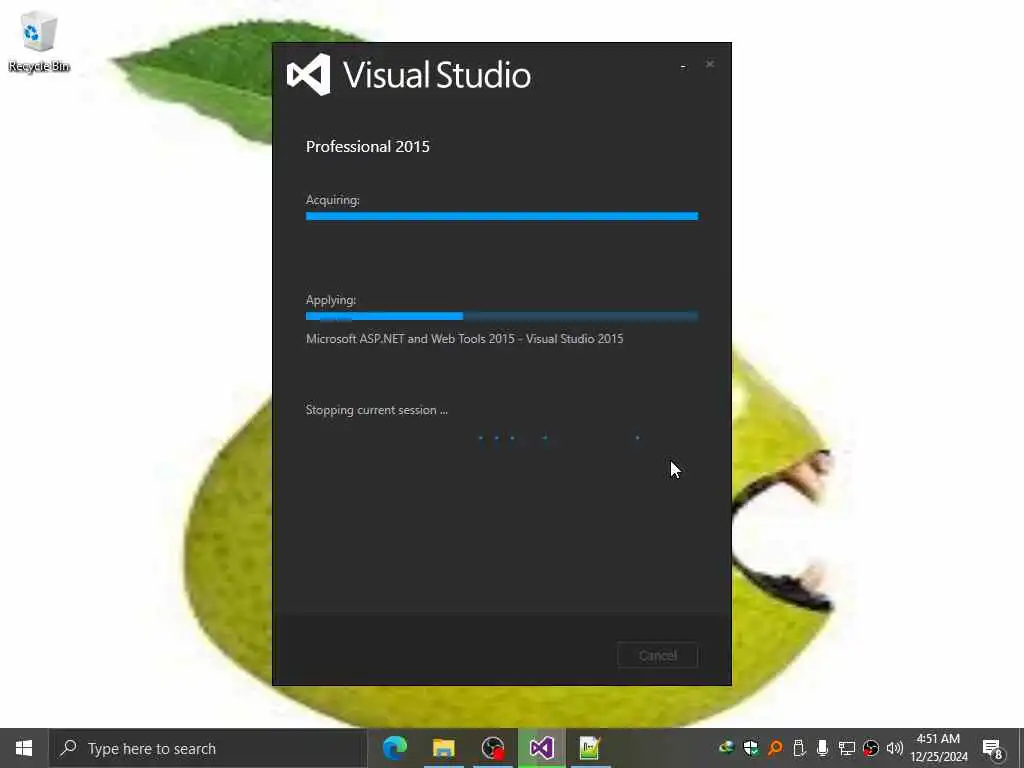Open the network status tray icon

point(846,748)
